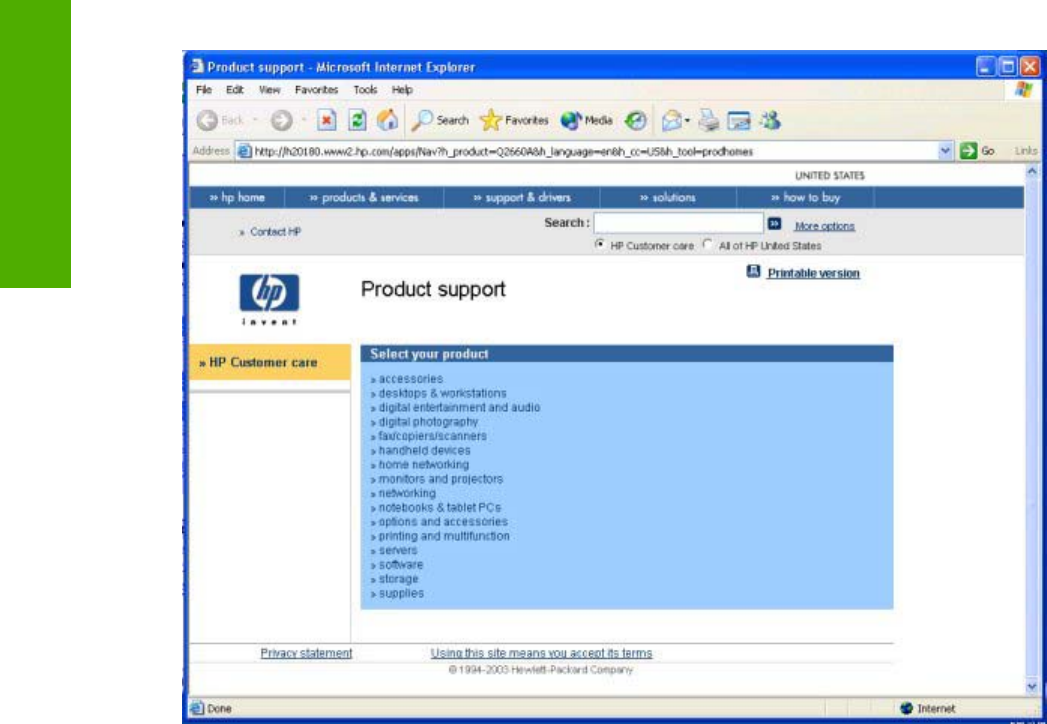Click the printable version printer icon

tap(753, 271)
